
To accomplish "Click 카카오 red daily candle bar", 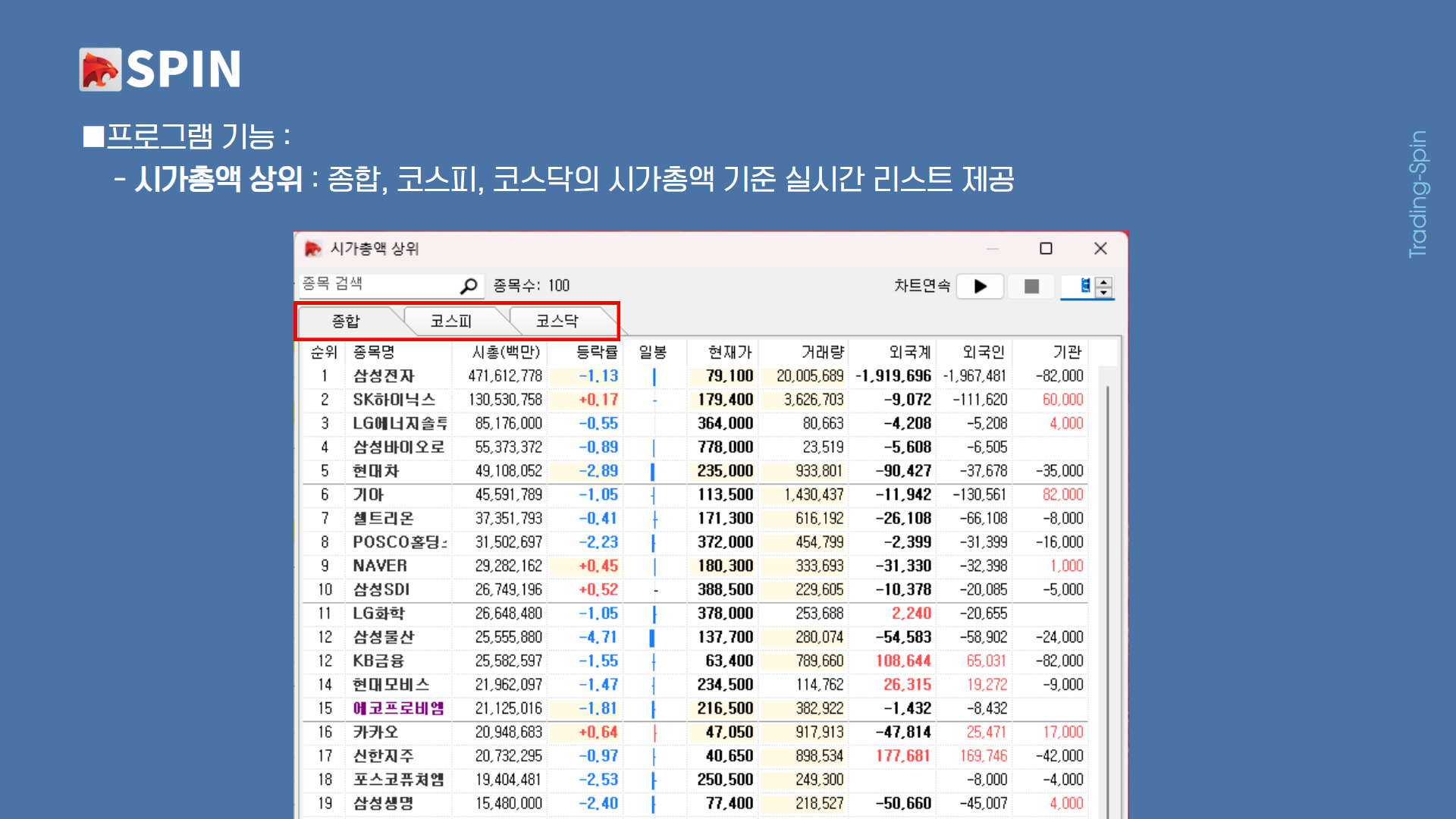I will (x=654, y=733).
